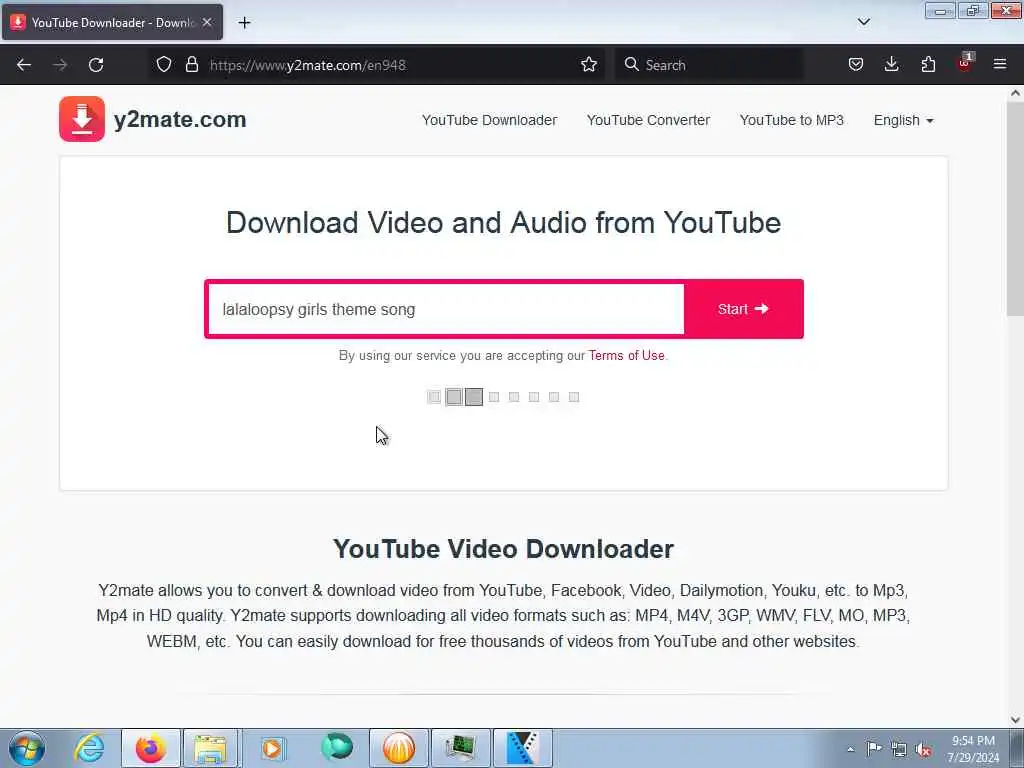Open the Pocket save icon
This screenshot has width=1024, height=768.
tap(856, 65)
